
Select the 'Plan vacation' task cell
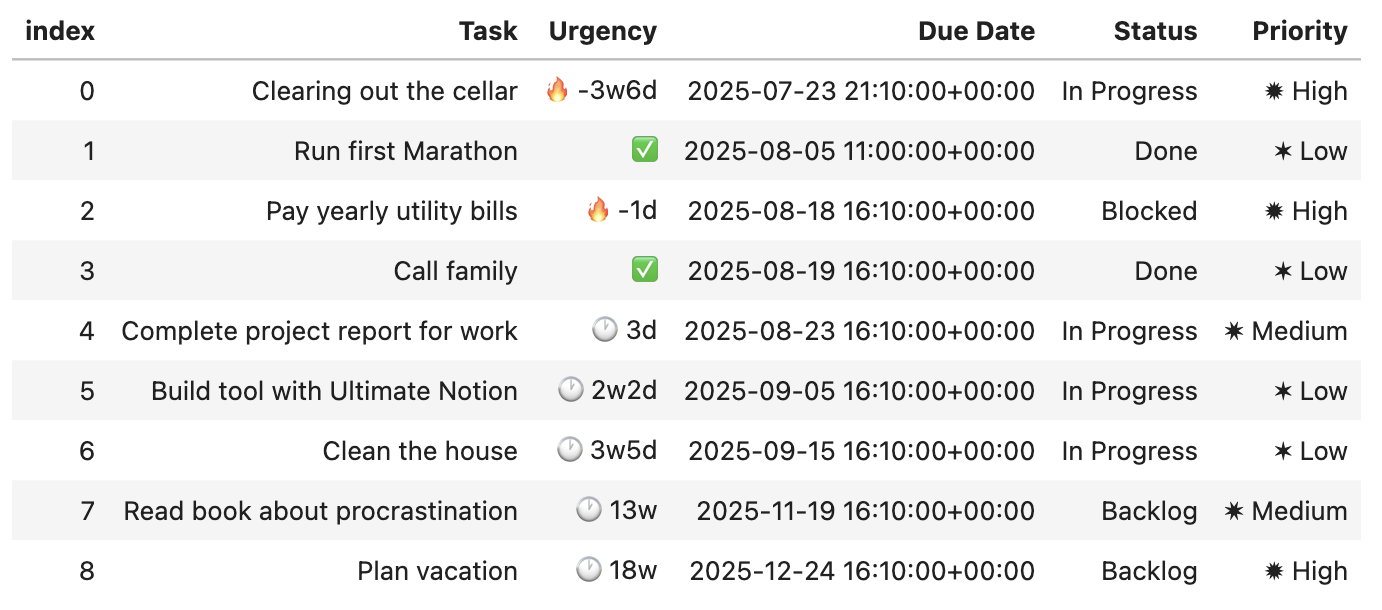pyautogui.click(x=438, y=571)
